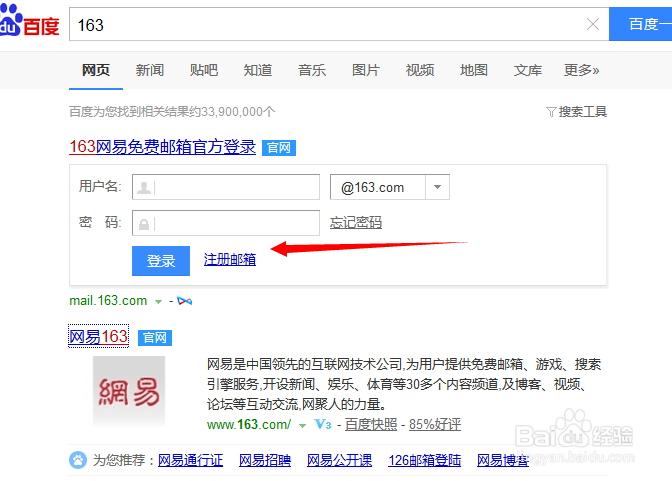
Task: Open the 网易招聘 recommended link
Action: click(265, 460)
